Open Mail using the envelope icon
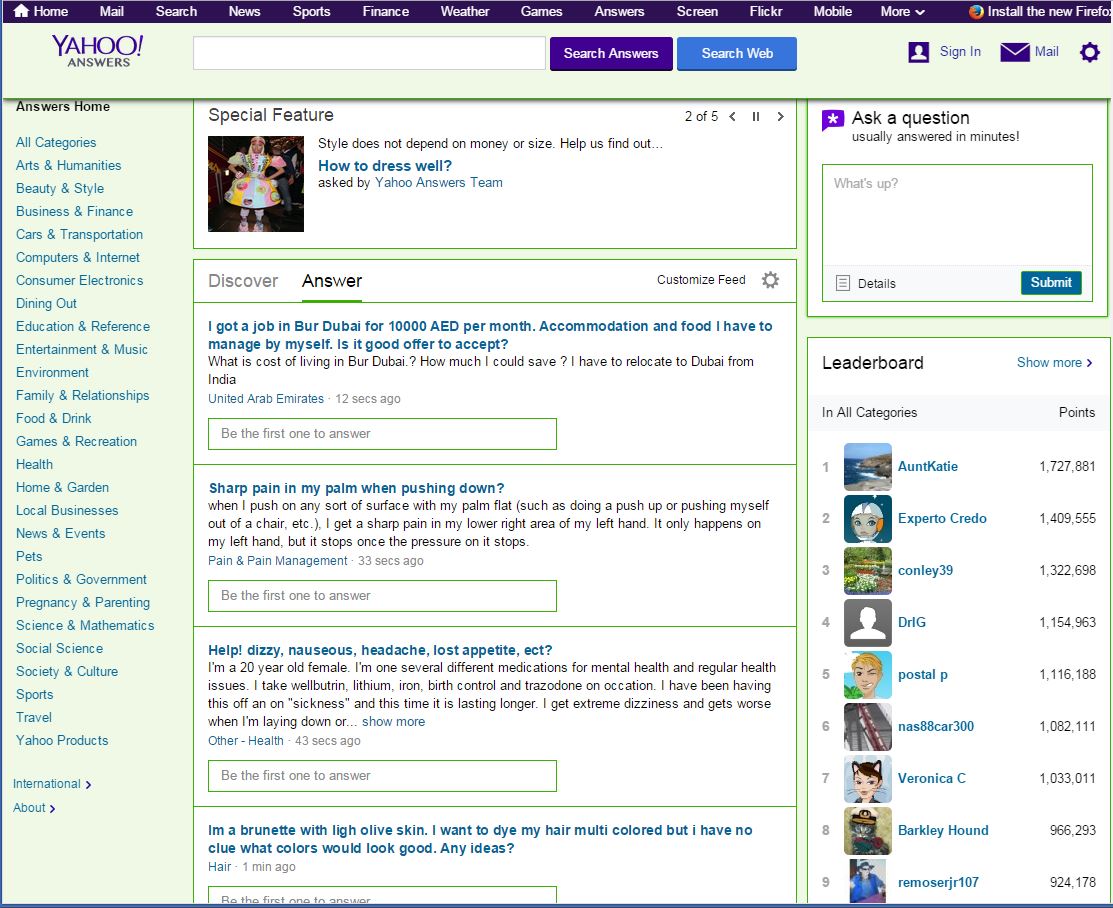 pos(1014,51)
